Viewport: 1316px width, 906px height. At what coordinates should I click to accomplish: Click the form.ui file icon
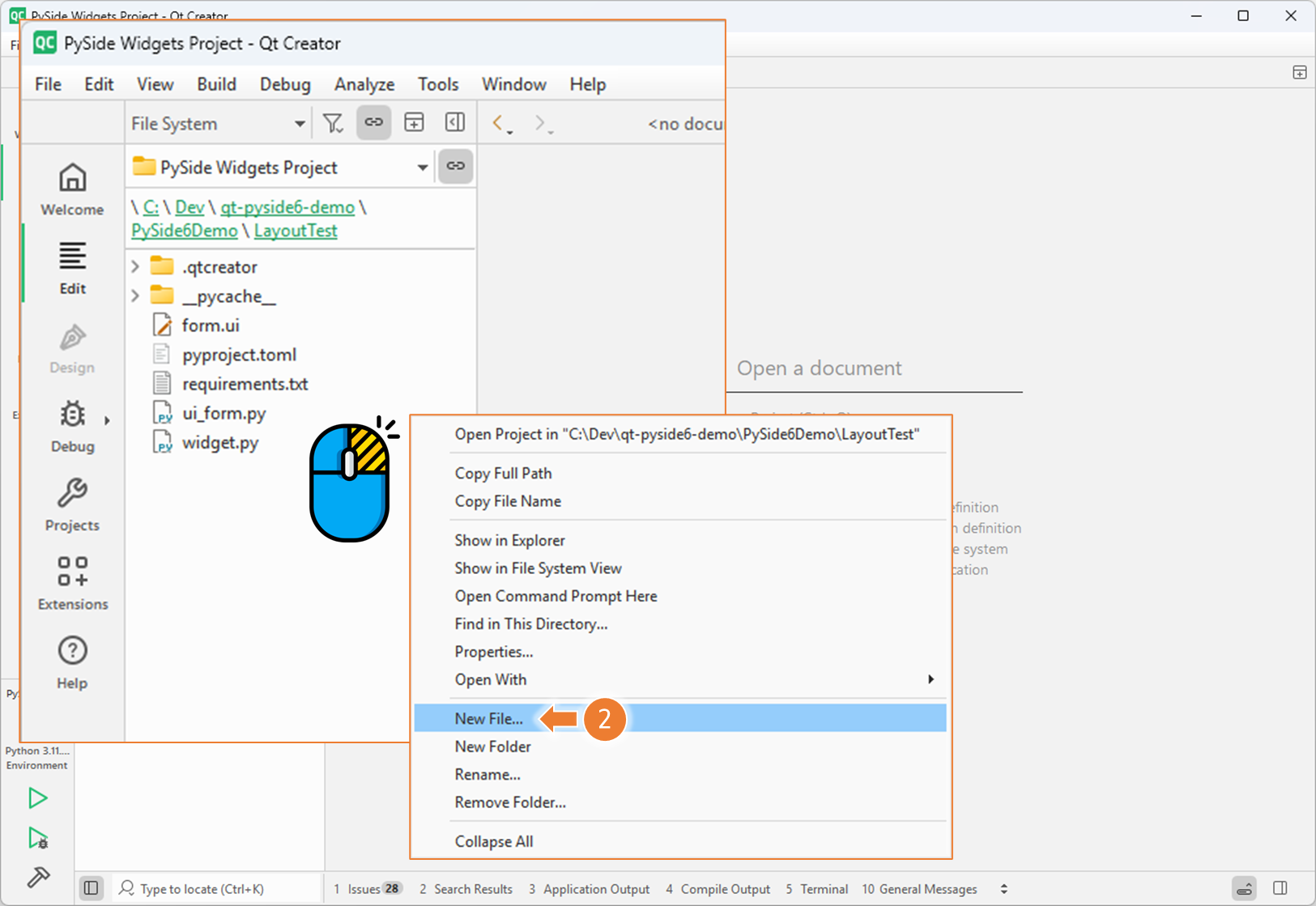click(163, 325)
